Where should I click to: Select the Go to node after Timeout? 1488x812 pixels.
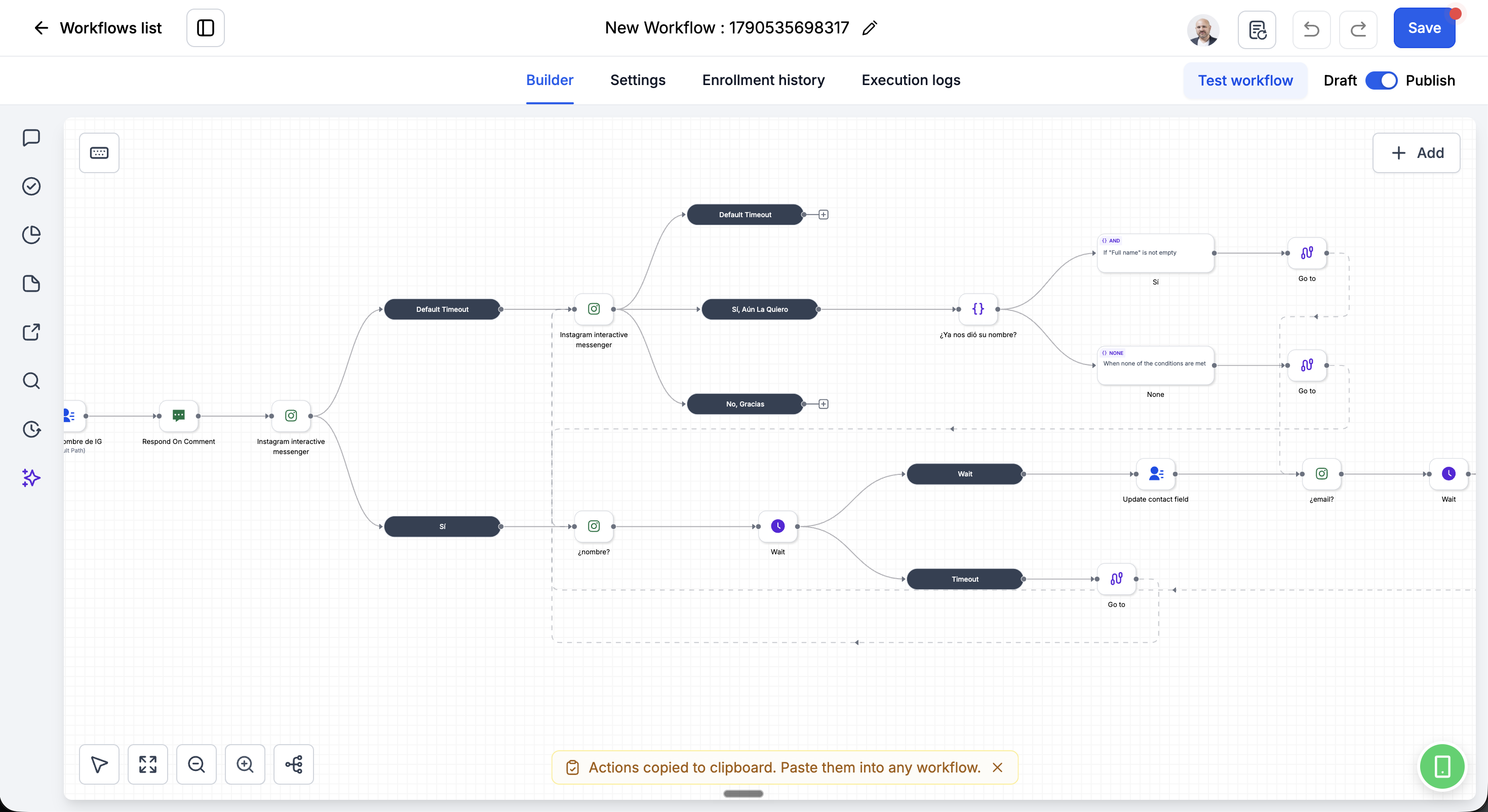tap(1117, 579)
